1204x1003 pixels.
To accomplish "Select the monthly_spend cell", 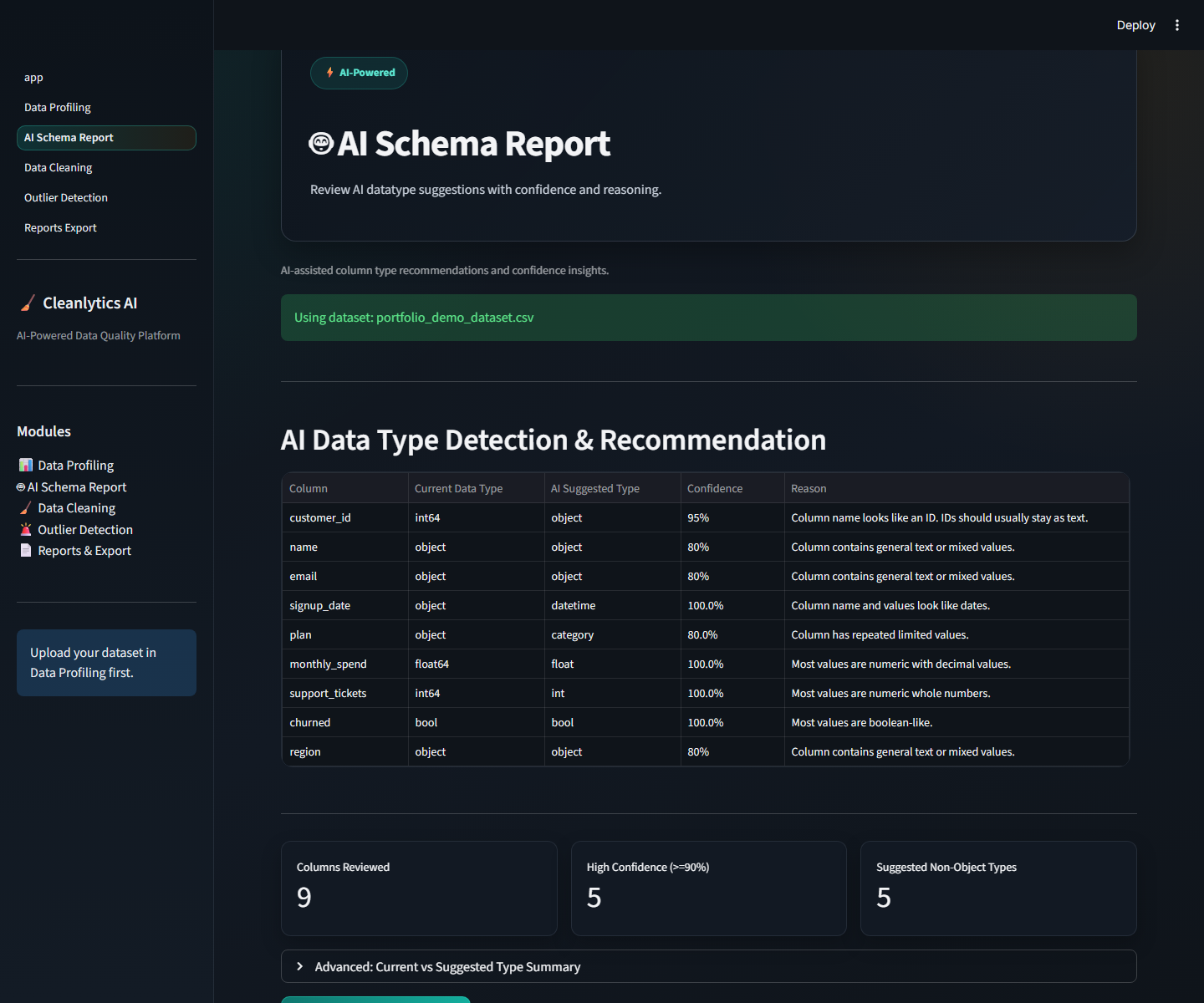I will coord(345,664).
